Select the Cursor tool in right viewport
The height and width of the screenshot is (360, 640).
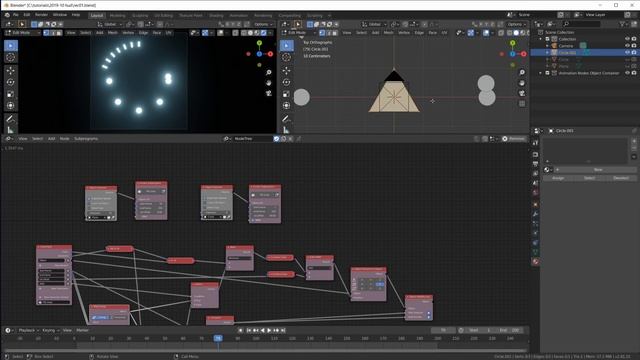287,58
